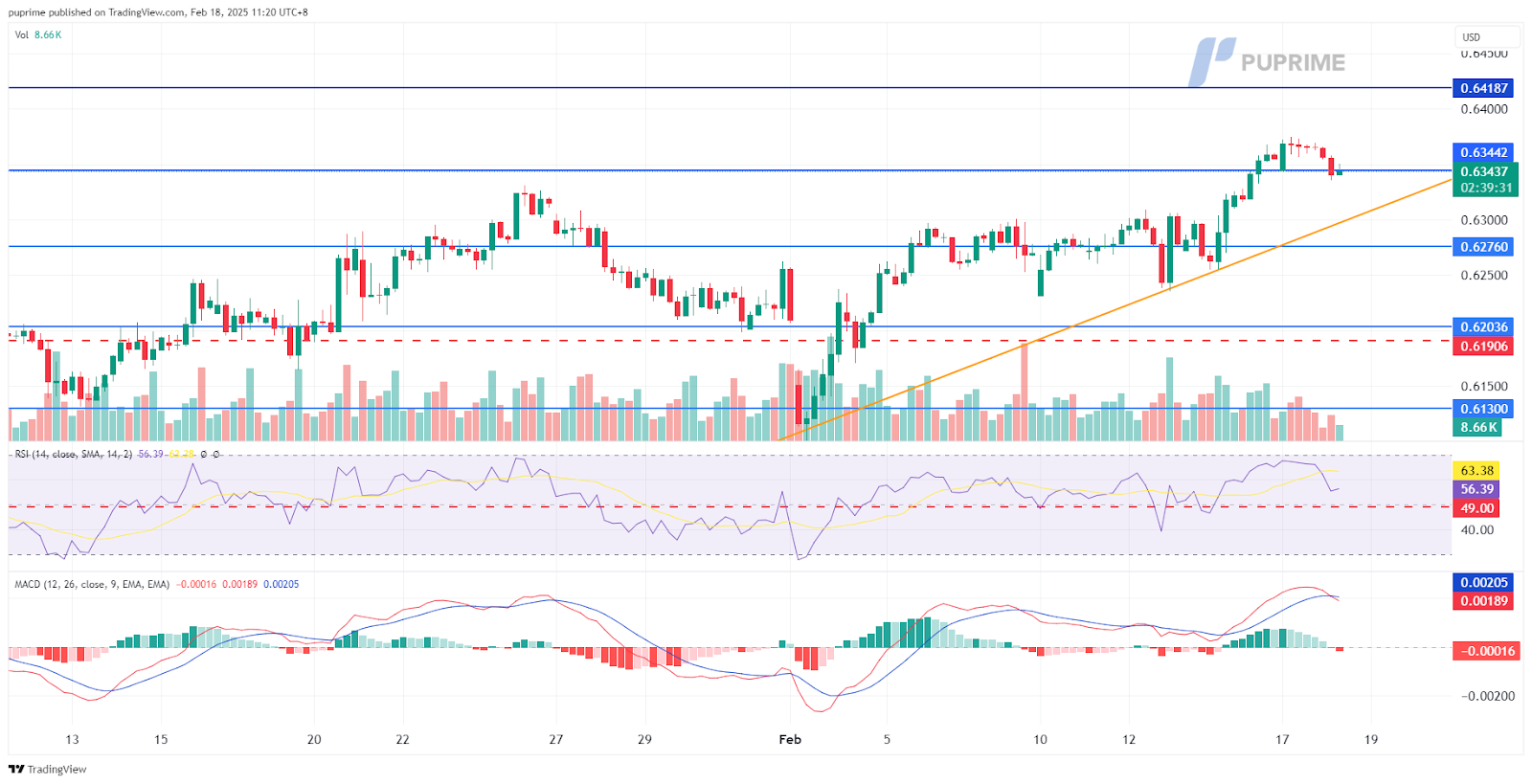The image size is (1532, 784).
Task: Click the 0.61300 price level label
Action: (x=1483, y=409)
